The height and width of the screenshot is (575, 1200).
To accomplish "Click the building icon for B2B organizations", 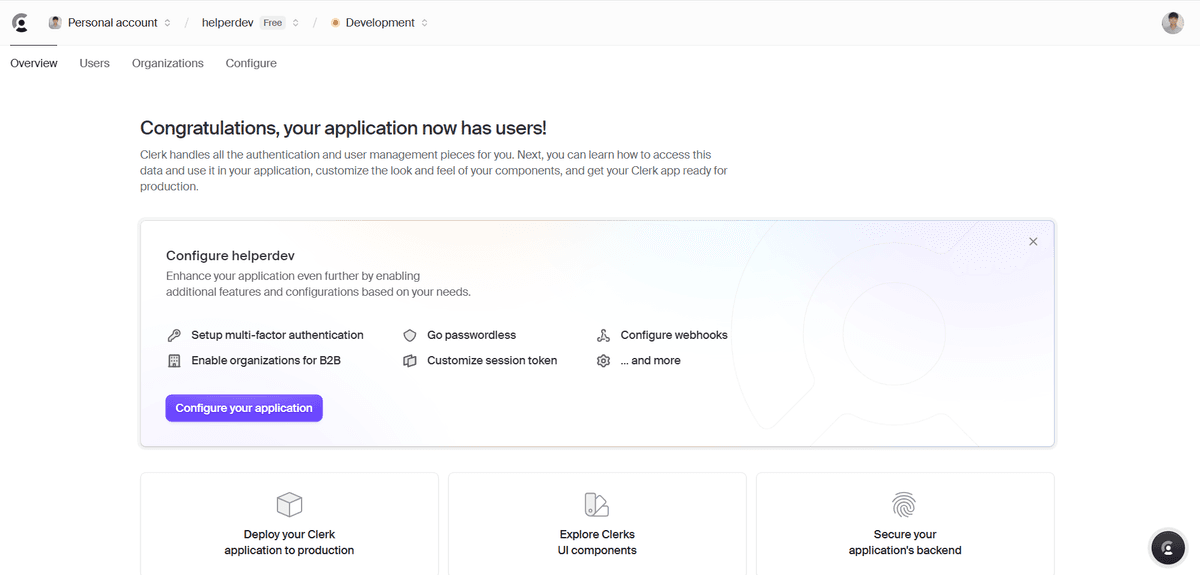I will [174, 360].
